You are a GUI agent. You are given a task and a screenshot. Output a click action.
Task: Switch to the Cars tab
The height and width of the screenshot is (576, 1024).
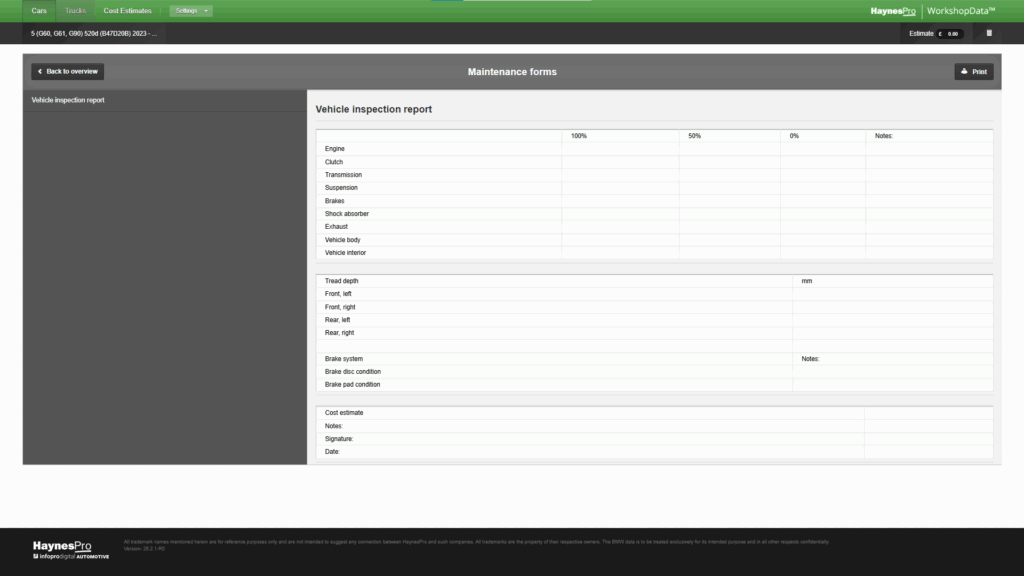(39, 11)
